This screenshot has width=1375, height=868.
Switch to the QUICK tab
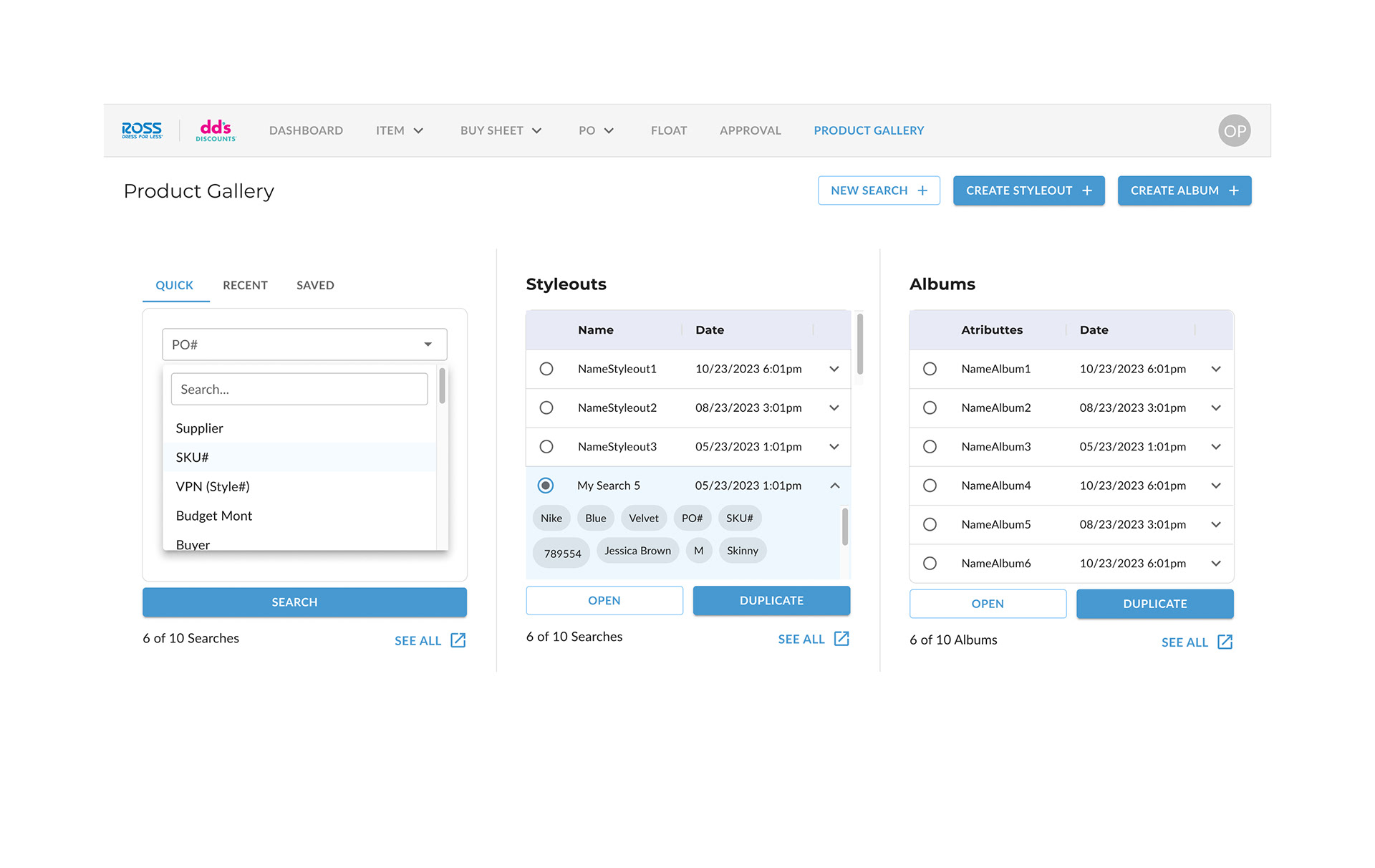(175, 285)
